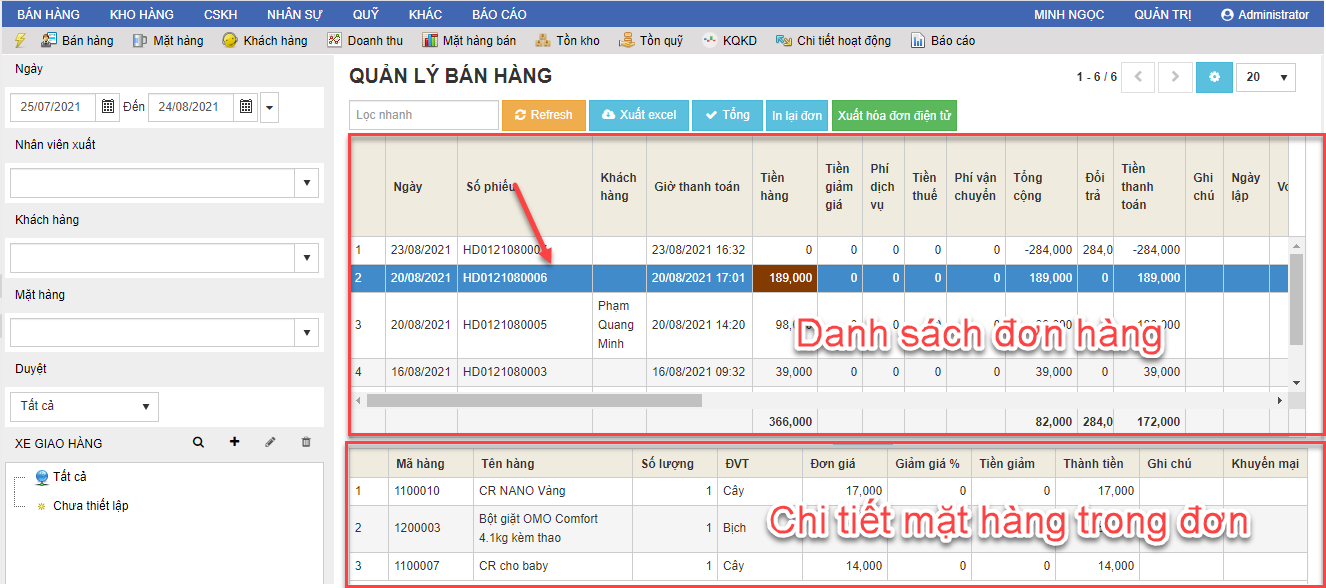Viewport: 1326px width, 588px height.
Task: Open the Duyệt dropdown showing Tất cả
Action: (x=145, y=407)
